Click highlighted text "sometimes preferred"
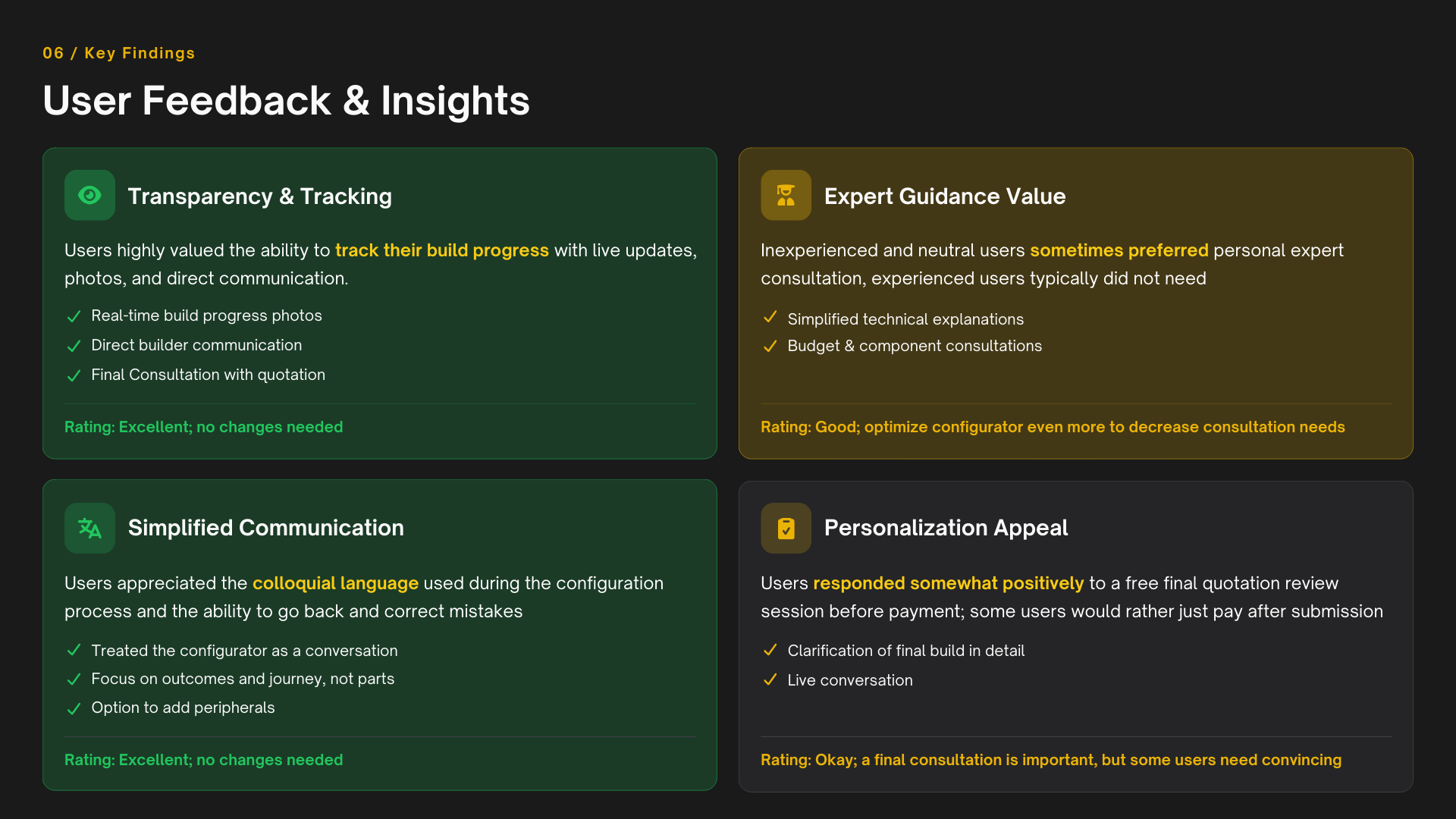This screenshot has width=1456, height=819. click(x=1119, y=250)
